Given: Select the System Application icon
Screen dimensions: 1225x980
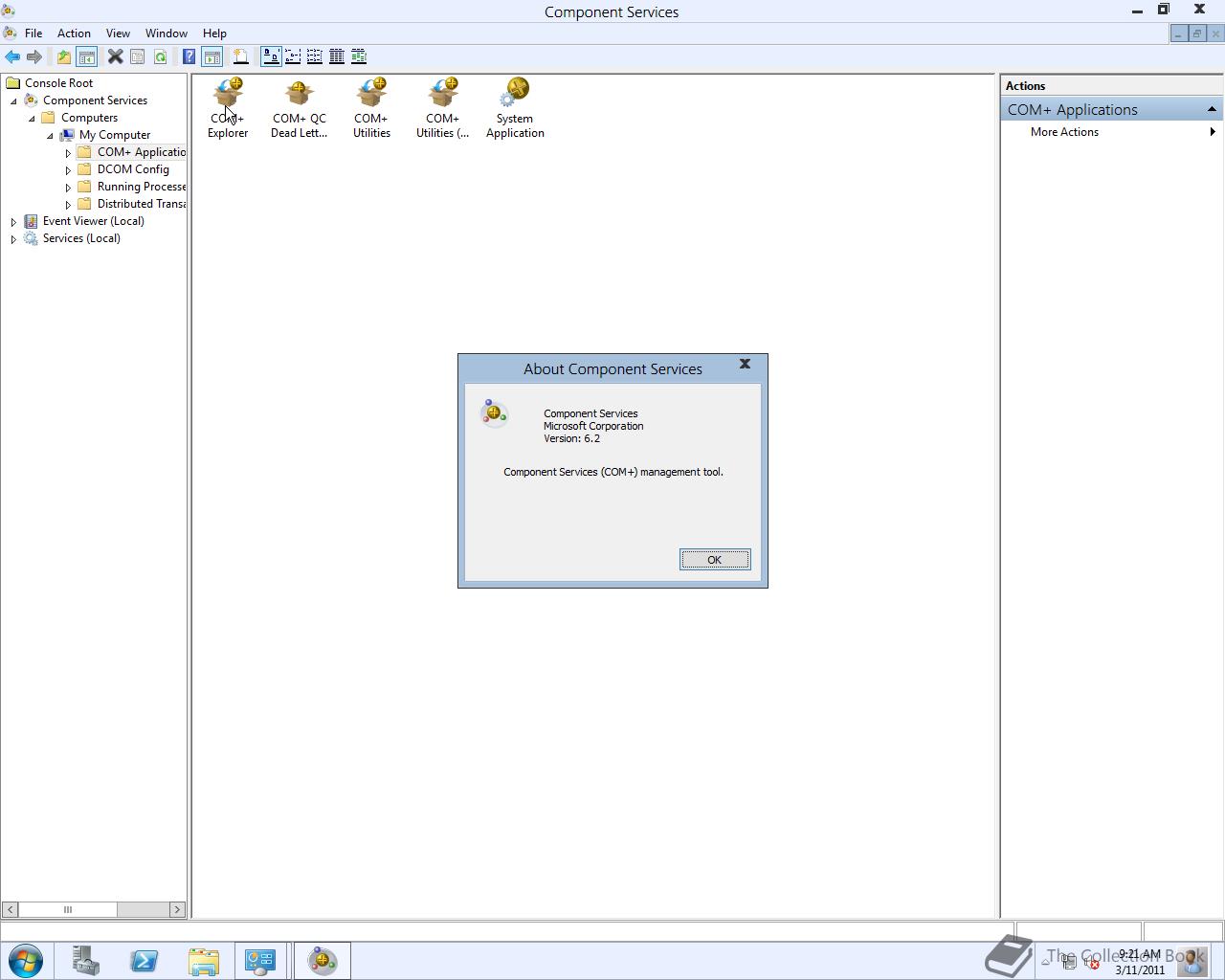Looking at the screenshot, I should 515,108.
